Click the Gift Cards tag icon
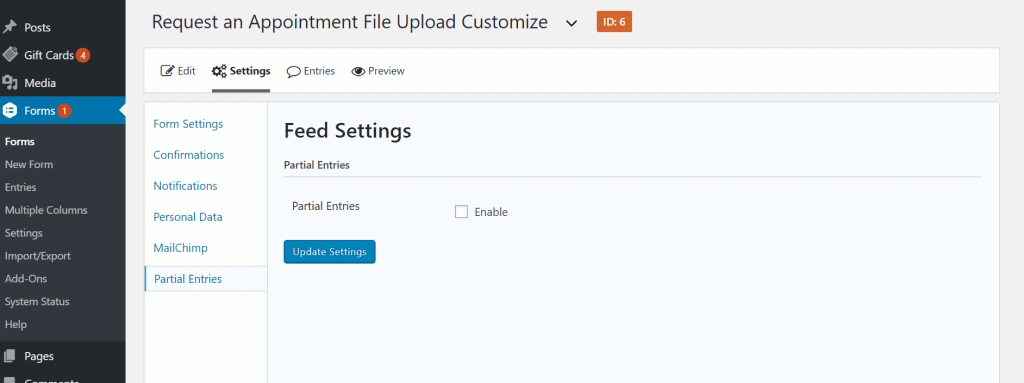The height and width of the screenshot is (383, 1024). [10, 55]
